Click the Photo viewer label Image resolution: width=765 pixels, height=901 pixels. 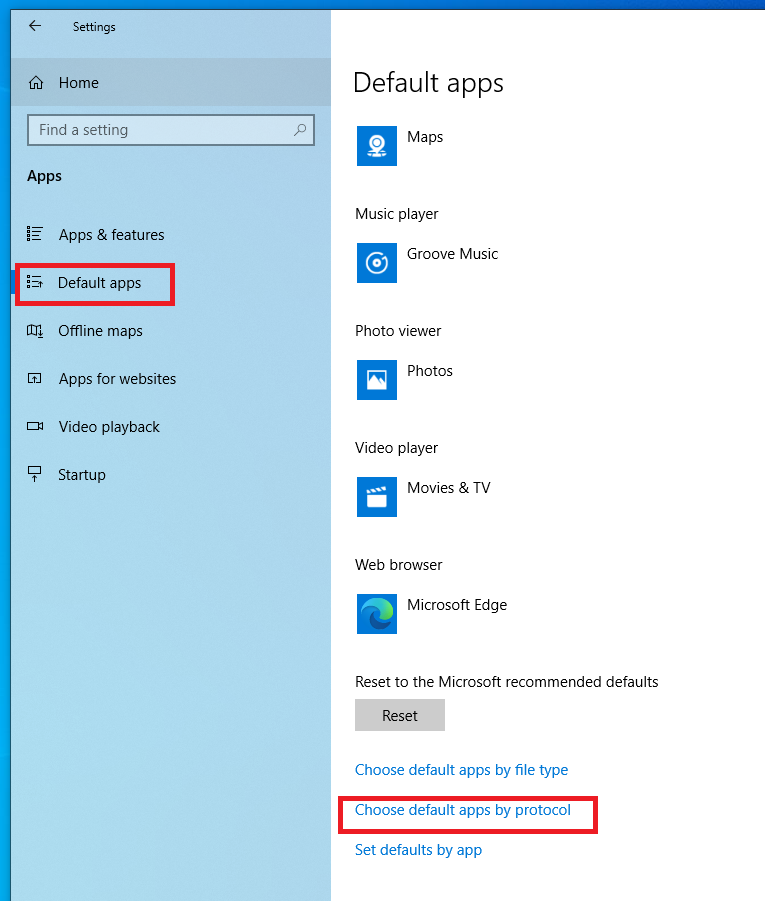click(x=398, y=331)
